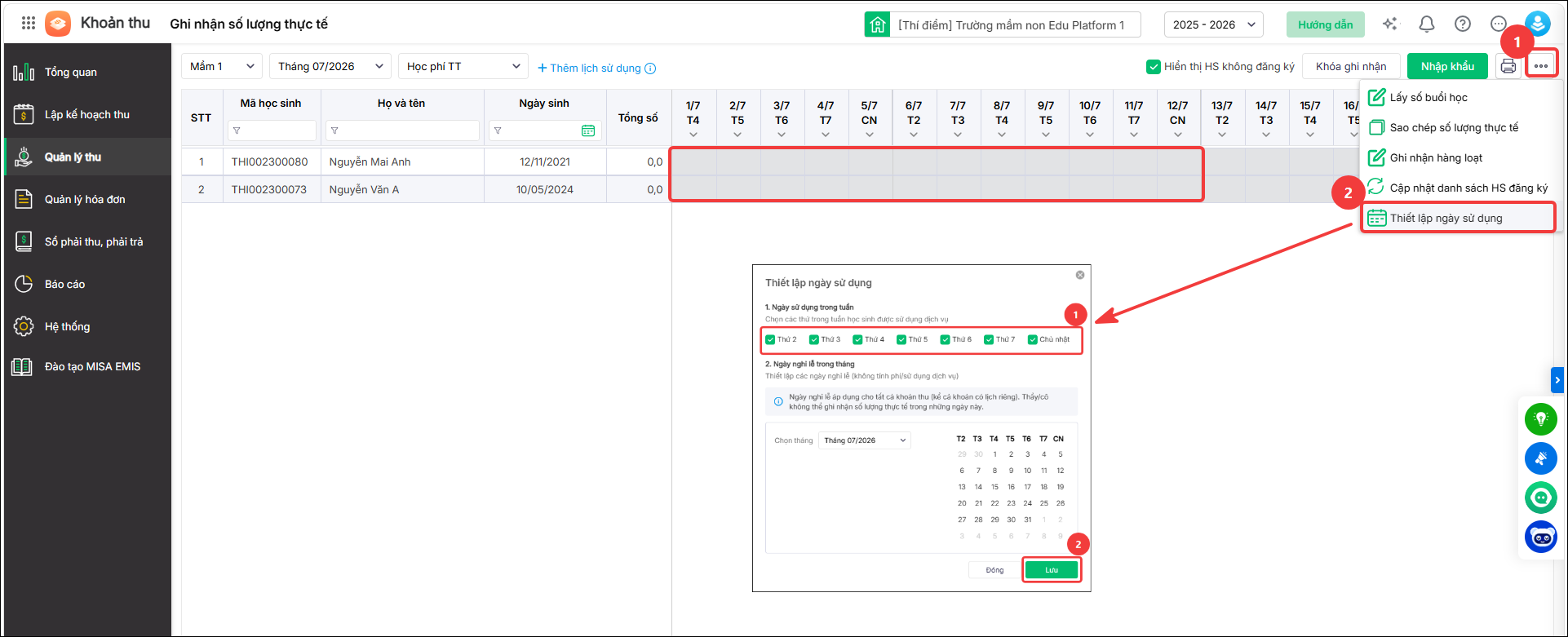Click the info icon beside Thêm lịch sử dụng
Image resolution: width=1568 pixels, height=637 pixels.
pos(650,69)
